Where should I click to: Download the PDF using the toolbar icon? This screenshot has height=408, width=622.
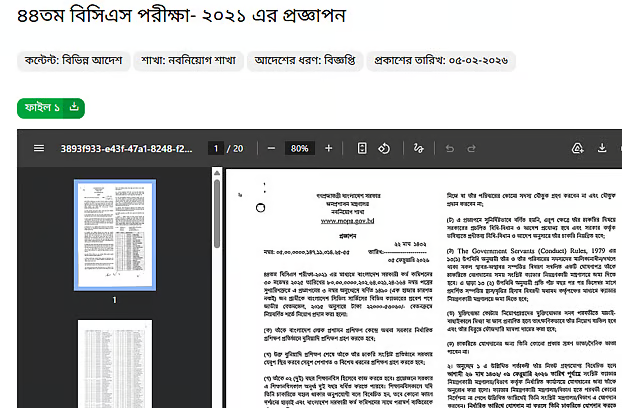[603, 148]
